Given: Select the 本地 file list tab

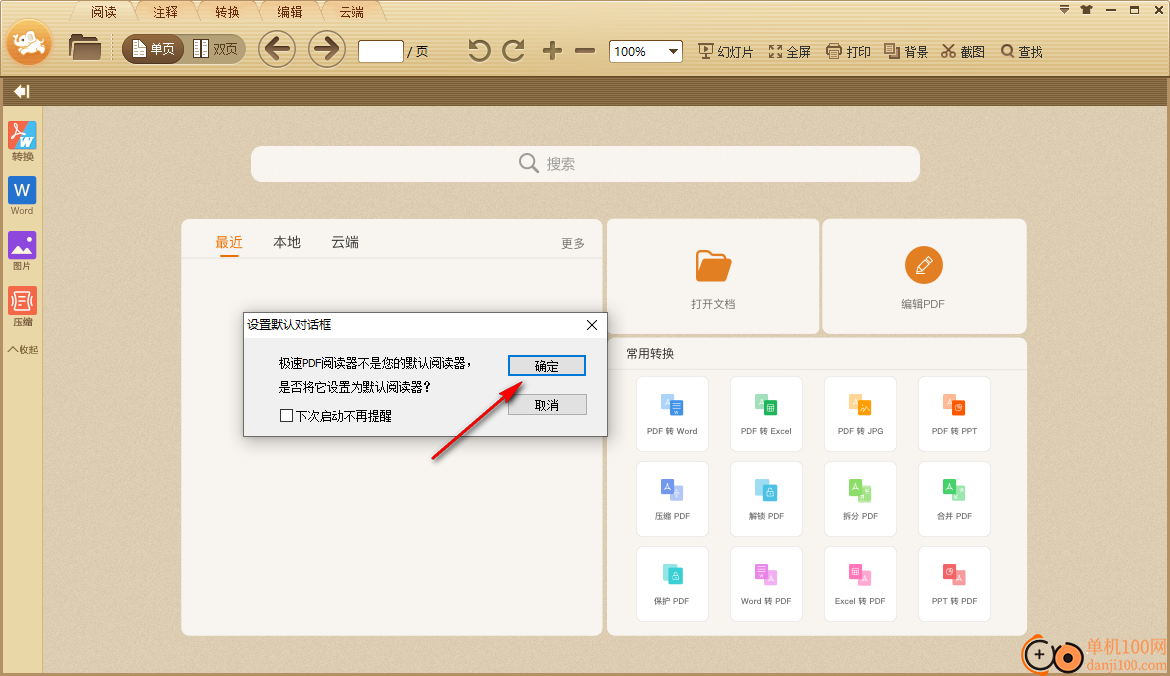Looking at the screenshot, I should pyautogui.click(x=287, y=242).
